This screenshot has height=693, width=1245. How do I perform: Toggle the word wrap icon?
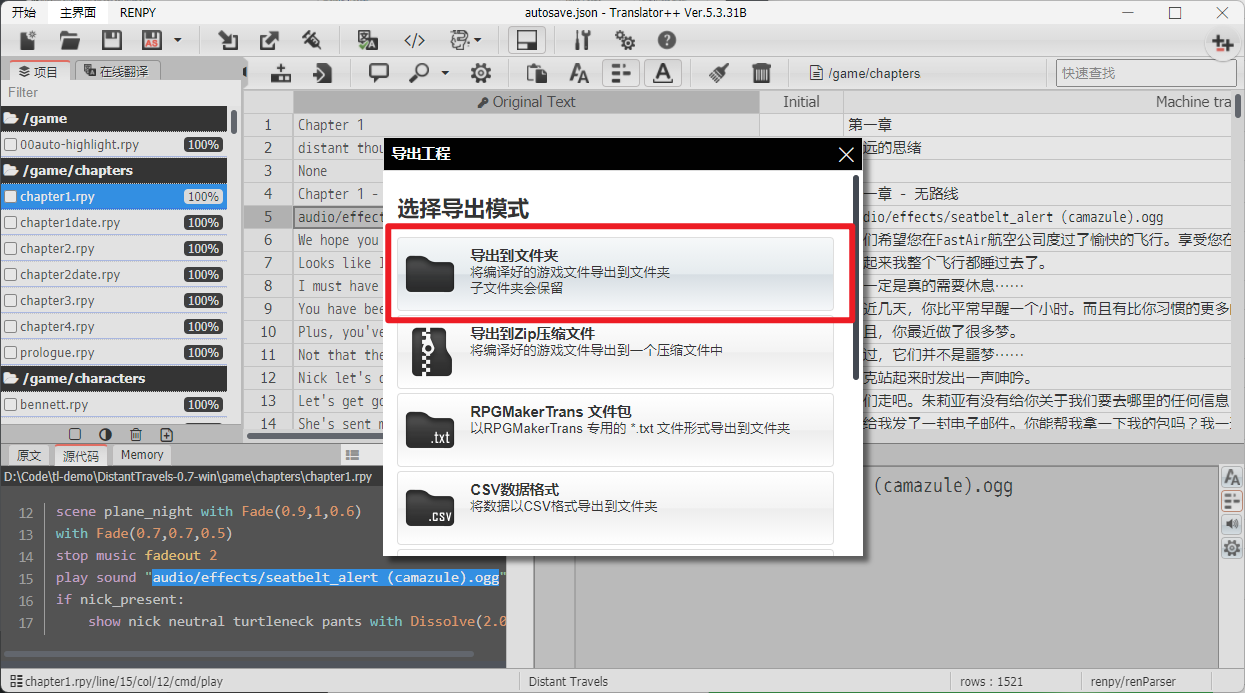(621, 73)
